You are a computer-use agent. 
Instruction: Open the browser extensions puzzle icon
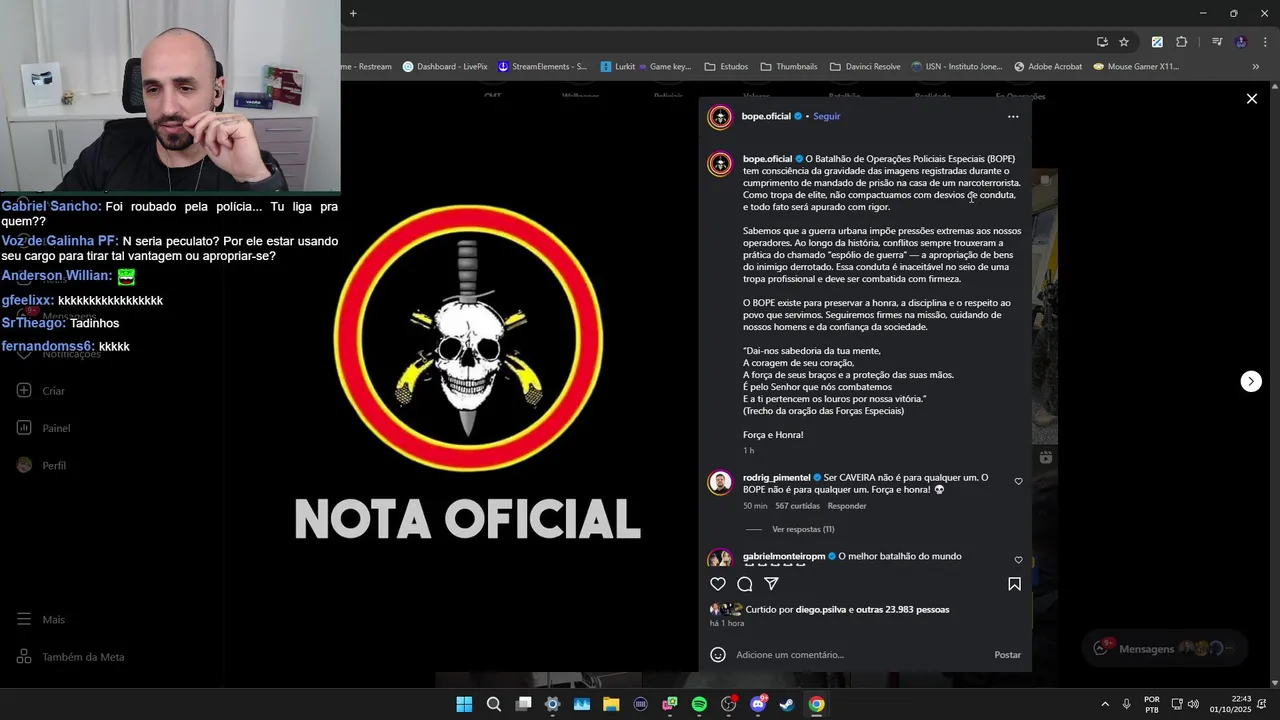1182,42
